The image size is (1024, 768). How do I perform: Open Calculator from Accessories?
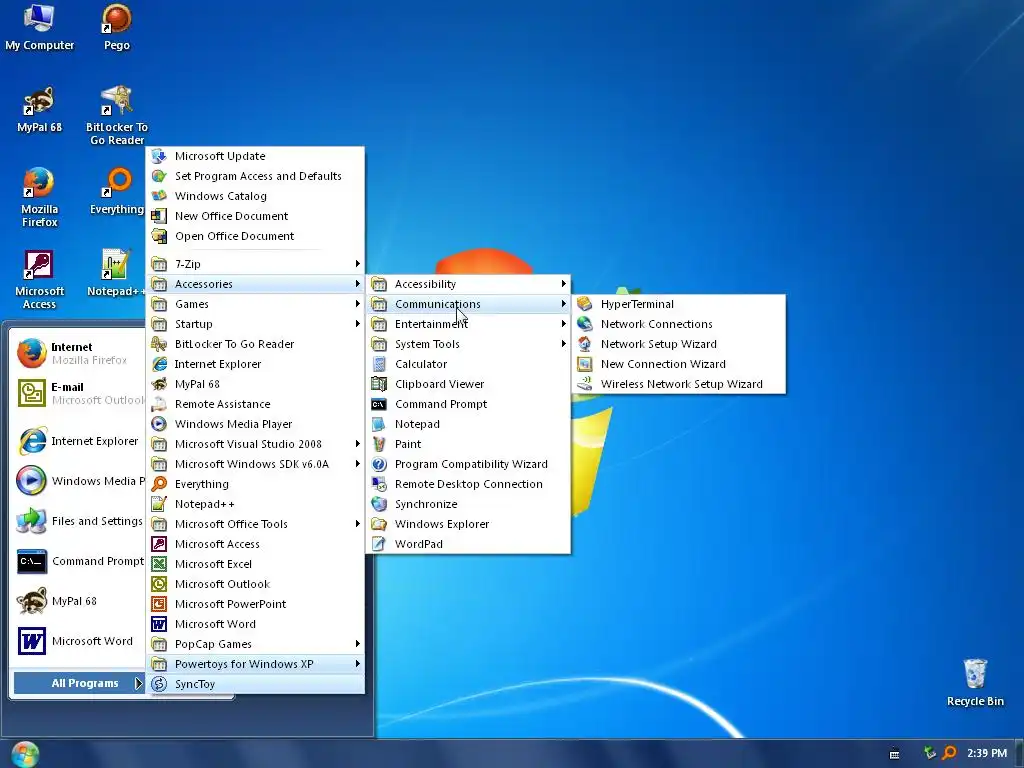point(468,364)
